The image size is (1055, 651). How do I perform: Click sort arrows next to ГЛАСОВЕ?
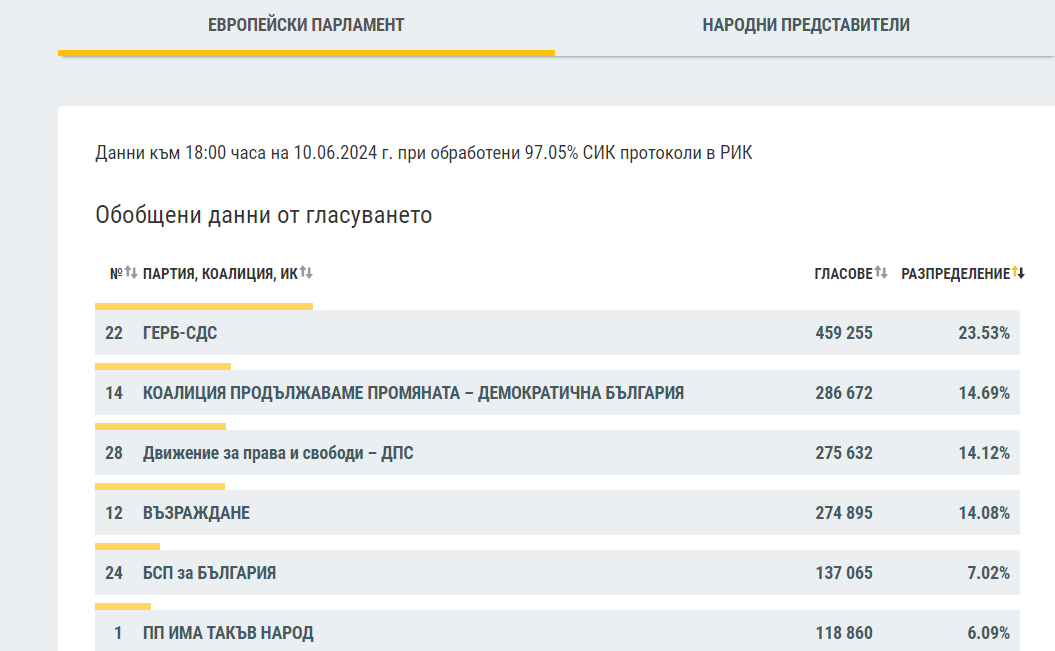(881, 273)
